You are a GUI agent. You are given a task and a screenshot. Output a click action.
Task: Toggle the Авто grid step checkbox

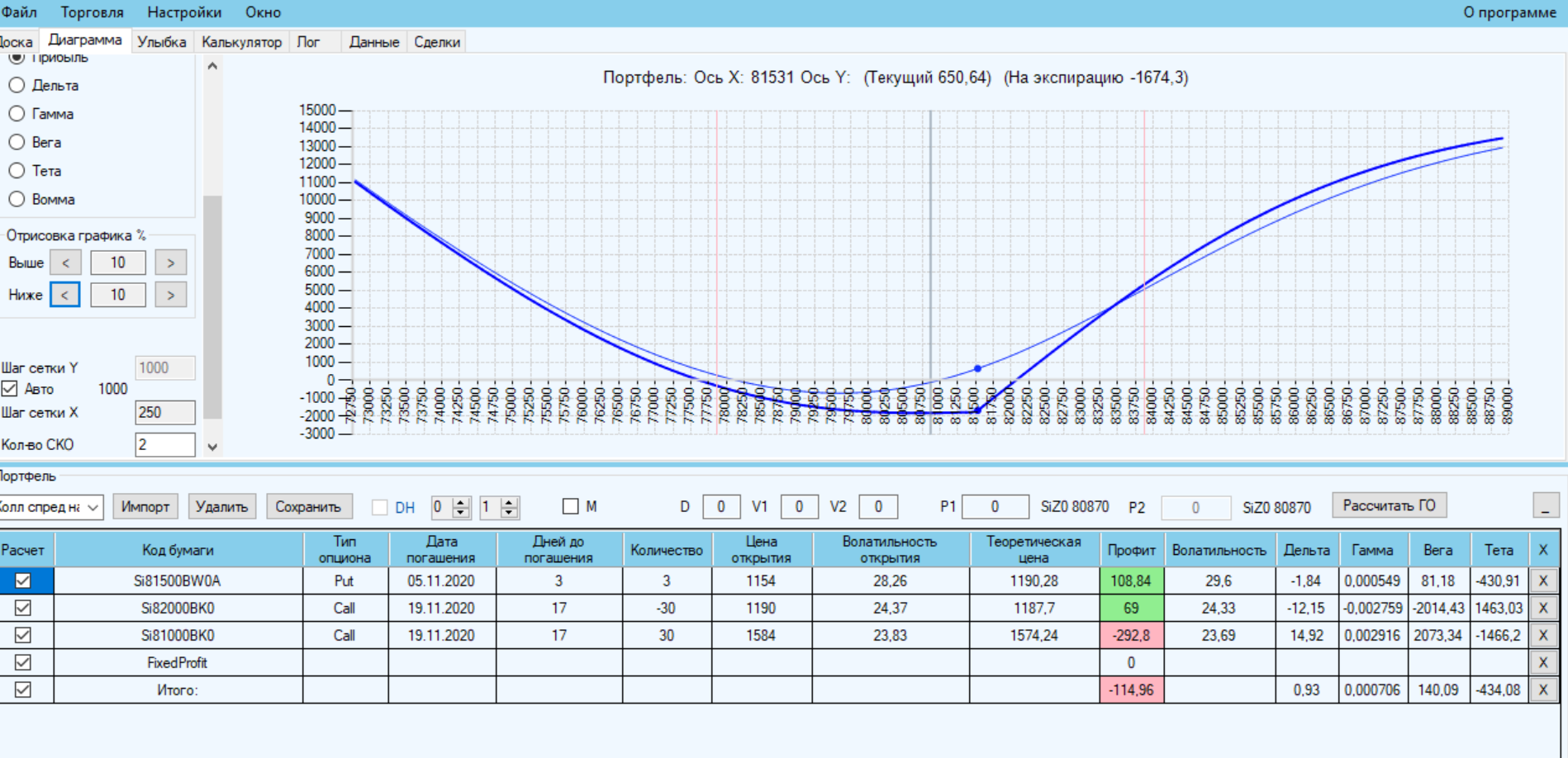pos(10,389)
